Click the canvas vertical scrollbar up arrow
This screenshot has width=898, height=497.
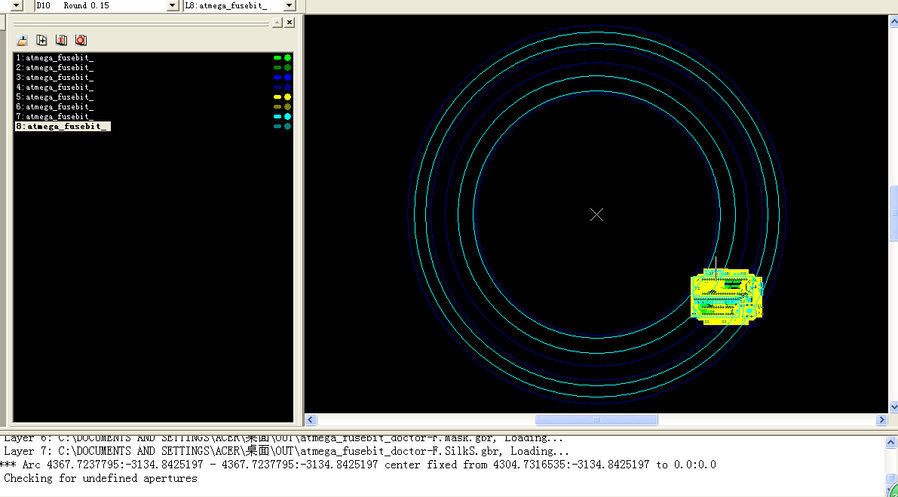pos(893,22)
